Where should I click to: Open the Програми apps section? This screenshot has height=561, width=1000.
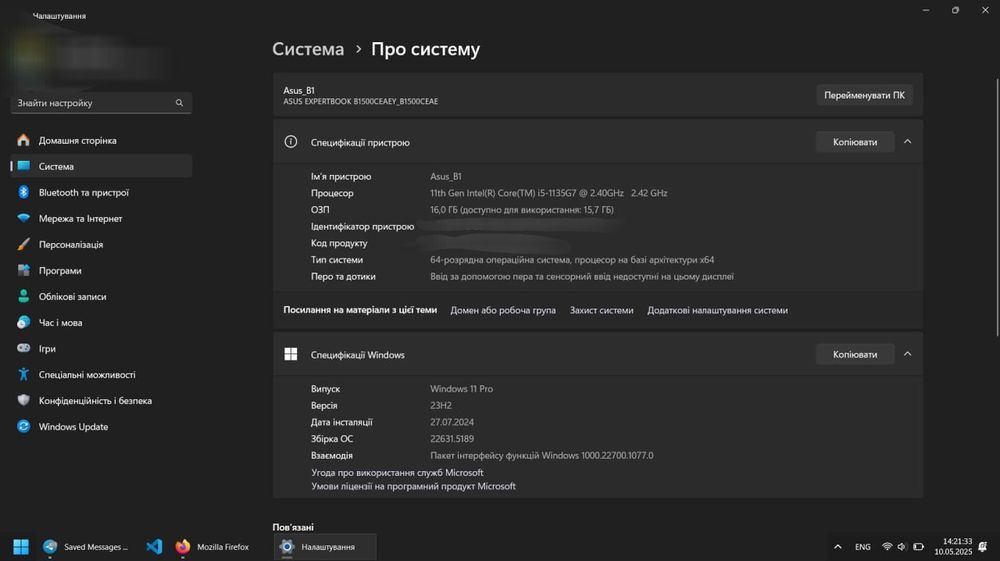(x=60, y=271)
